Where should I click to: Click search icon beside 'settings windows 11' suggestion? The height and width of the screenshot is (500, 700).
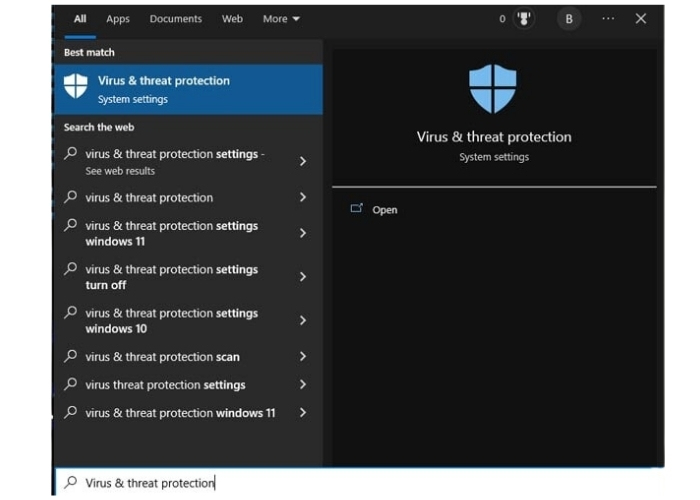click(x=71, y=225)
